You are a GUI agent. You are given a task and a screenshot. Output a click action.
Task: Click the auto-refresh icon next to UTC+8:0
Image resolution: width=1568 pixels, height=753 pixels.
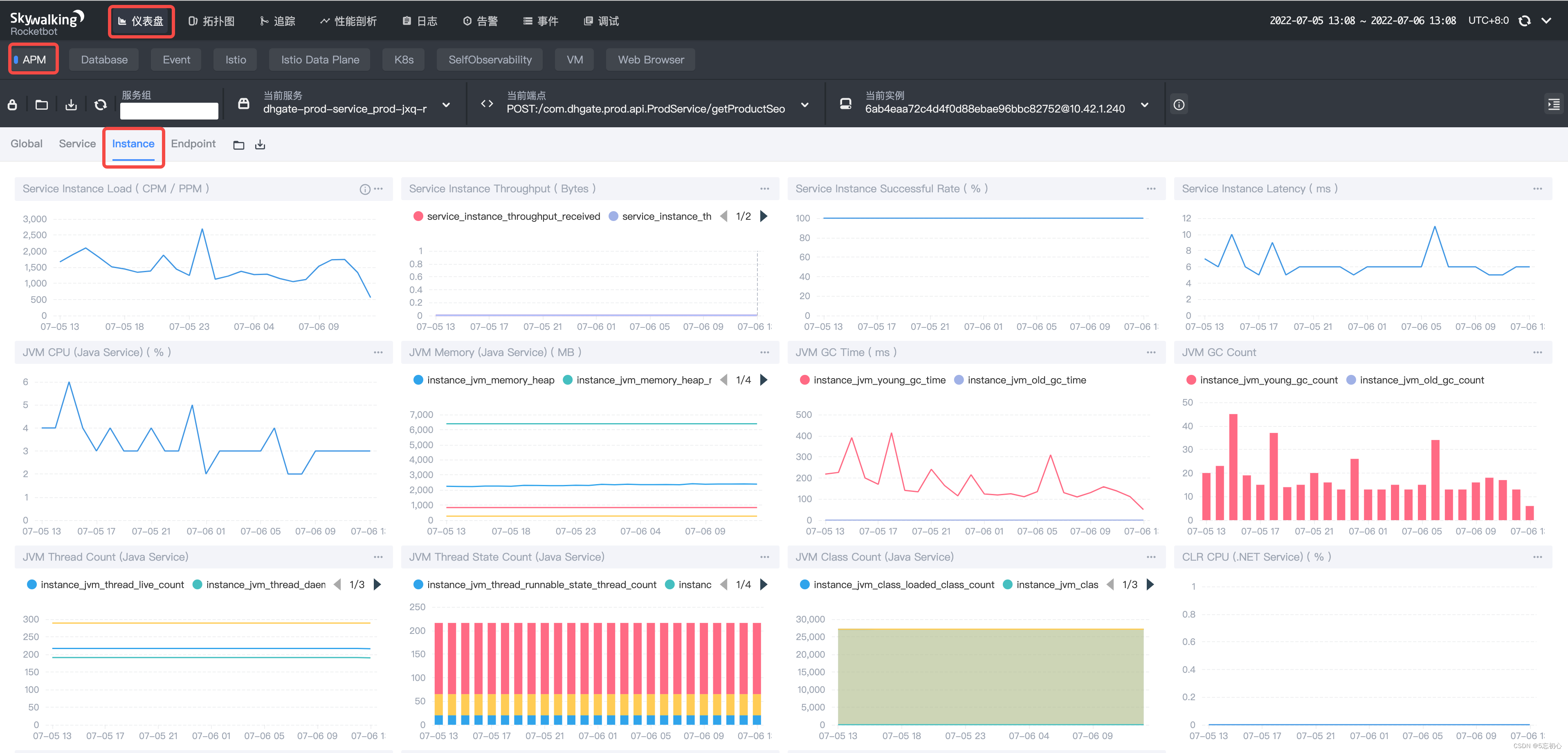(x=1524, y=21)
